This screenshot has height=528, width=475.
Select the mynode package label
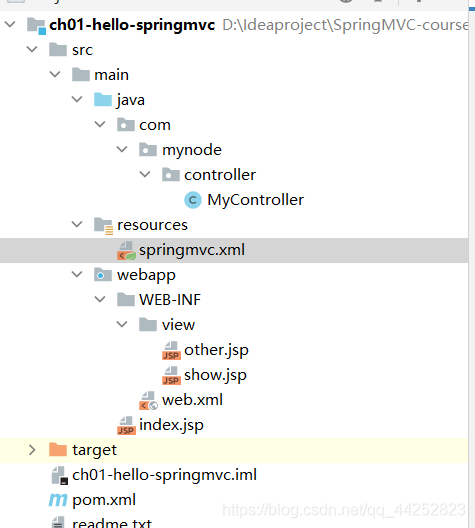(x=192, y=151)
